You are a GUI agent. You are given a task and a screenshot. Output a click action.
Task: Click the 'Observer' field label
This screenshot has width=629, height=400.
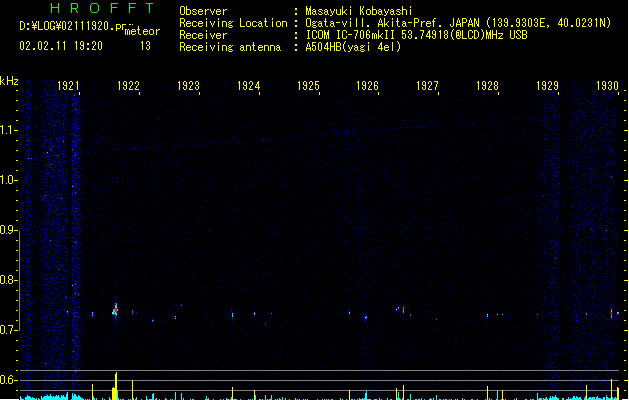[x=203, y=11]
